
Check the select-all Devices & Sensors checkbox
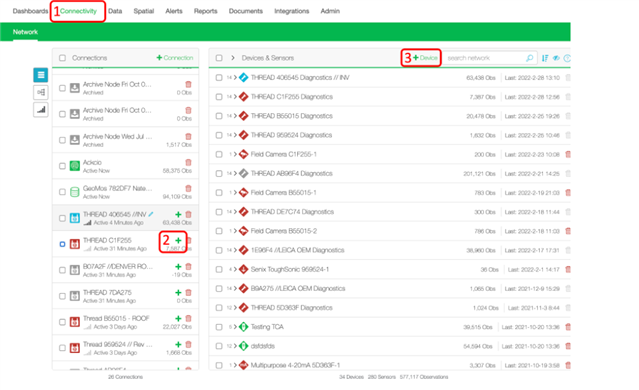coord(219,58)
